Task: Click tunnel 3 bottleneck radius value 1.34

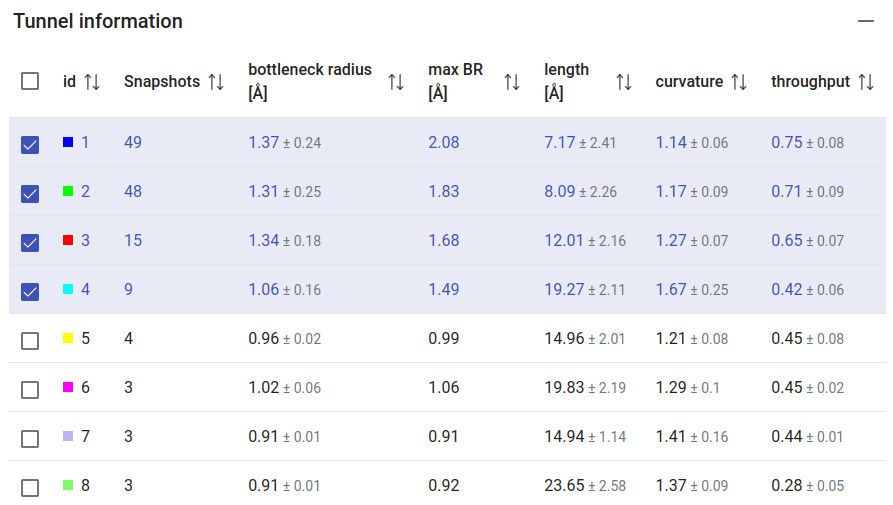Action: click(x=264, y=241)
